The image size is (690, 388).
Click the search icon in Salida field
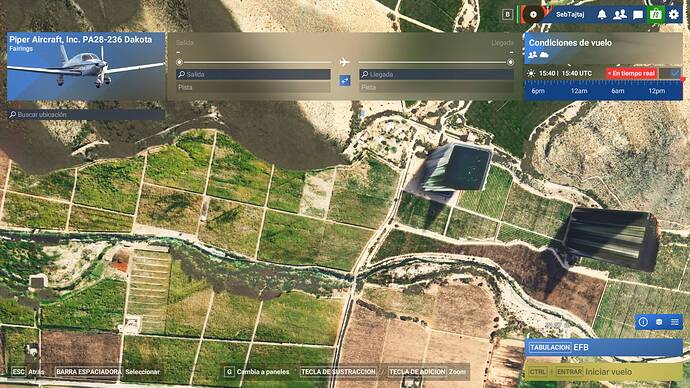181,74
